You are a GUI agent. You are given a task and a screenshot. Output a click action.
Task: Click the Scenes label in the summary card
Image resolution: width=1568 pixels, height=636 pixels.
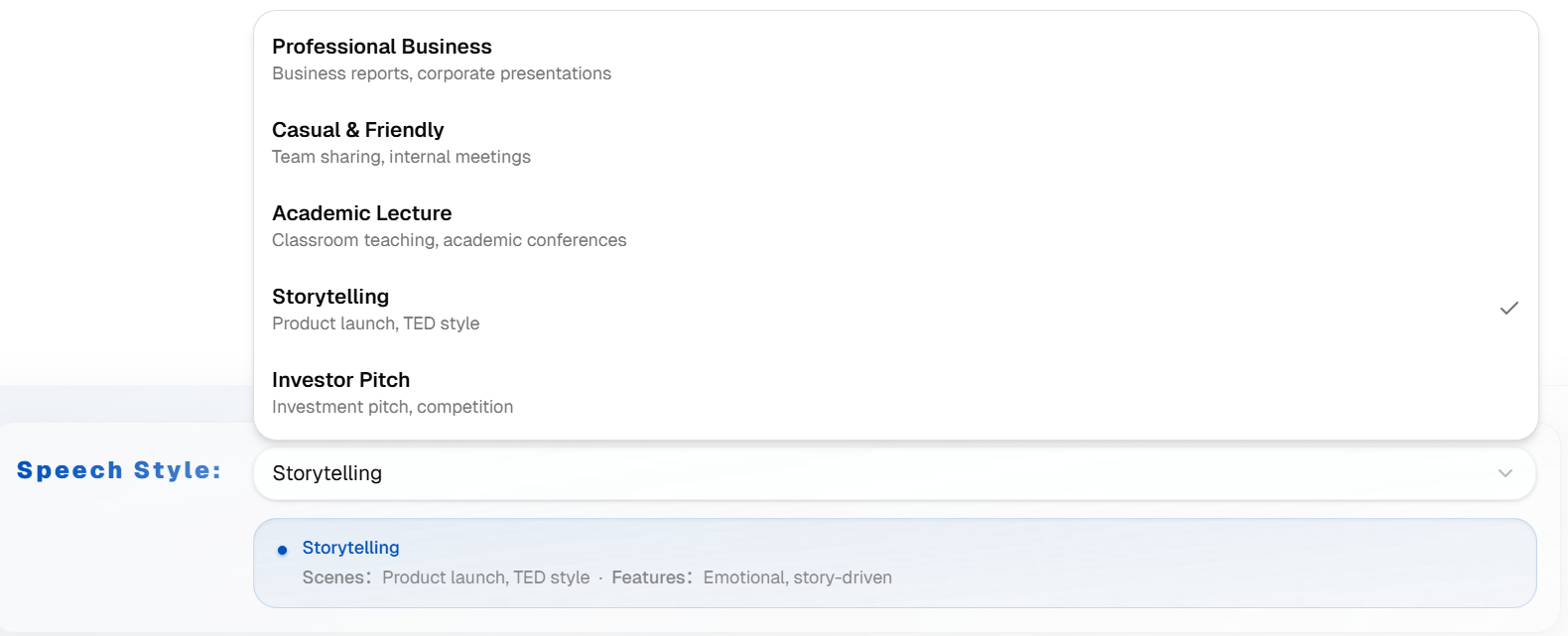click(x=335, y=577)
